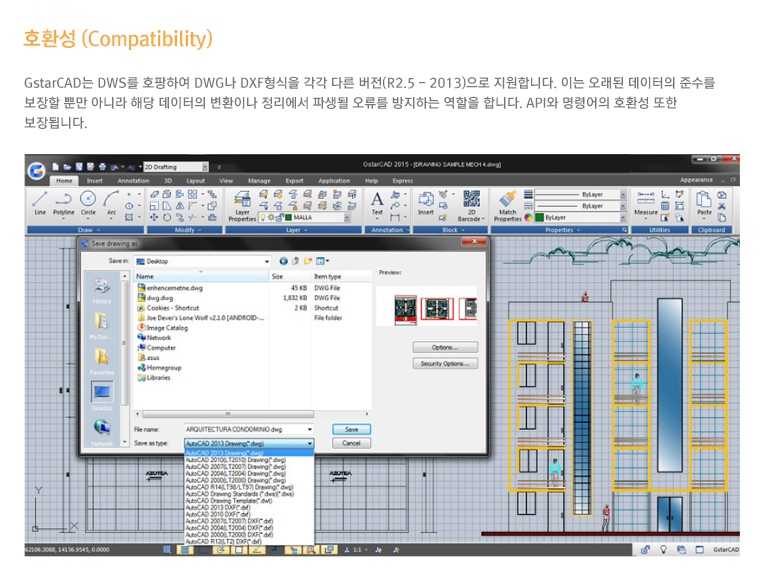Screen dimensions: 760x580
Task: Click the Security Options button
Action: tap(445, 364)
